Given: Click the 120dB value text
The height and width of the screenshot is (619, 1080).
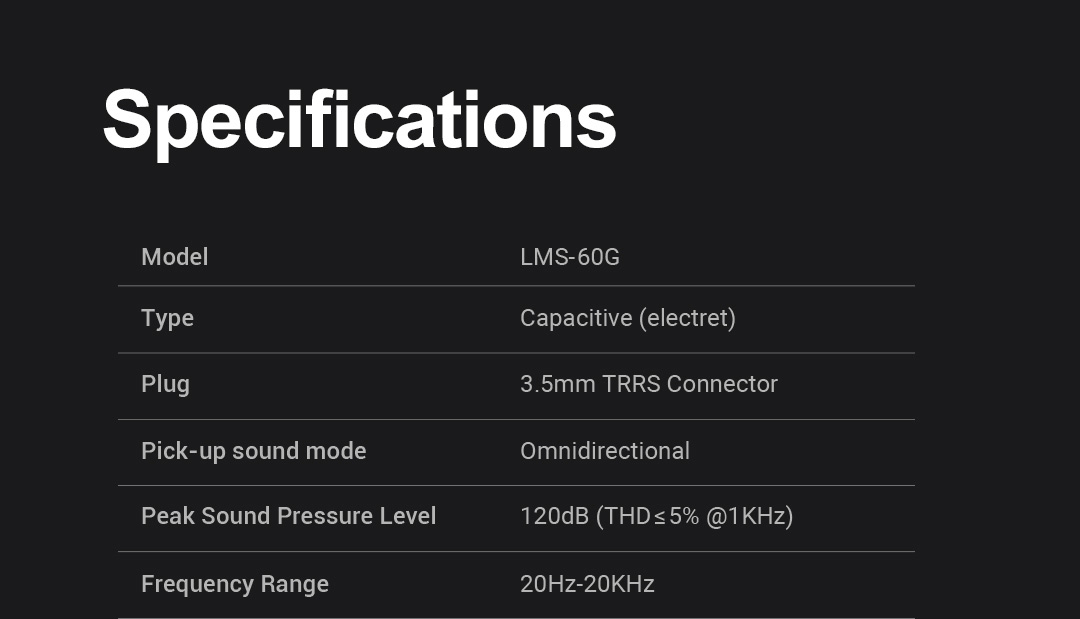Looking at the screenshot, I should click(x=554, y=516).
